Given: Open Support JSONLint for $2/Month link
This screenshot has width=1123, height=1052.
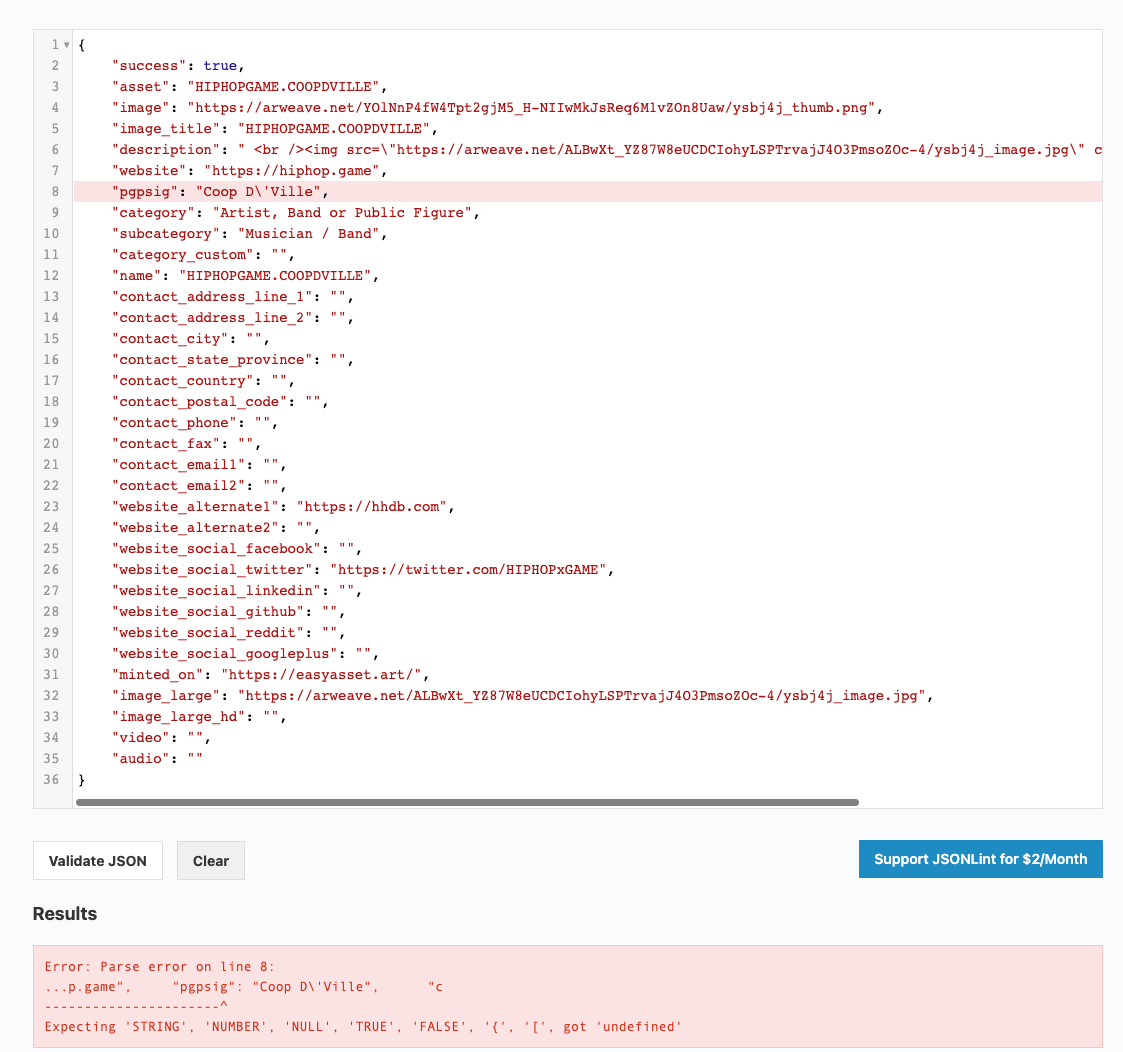Looking at the screenshot, I should click(980, 859).
